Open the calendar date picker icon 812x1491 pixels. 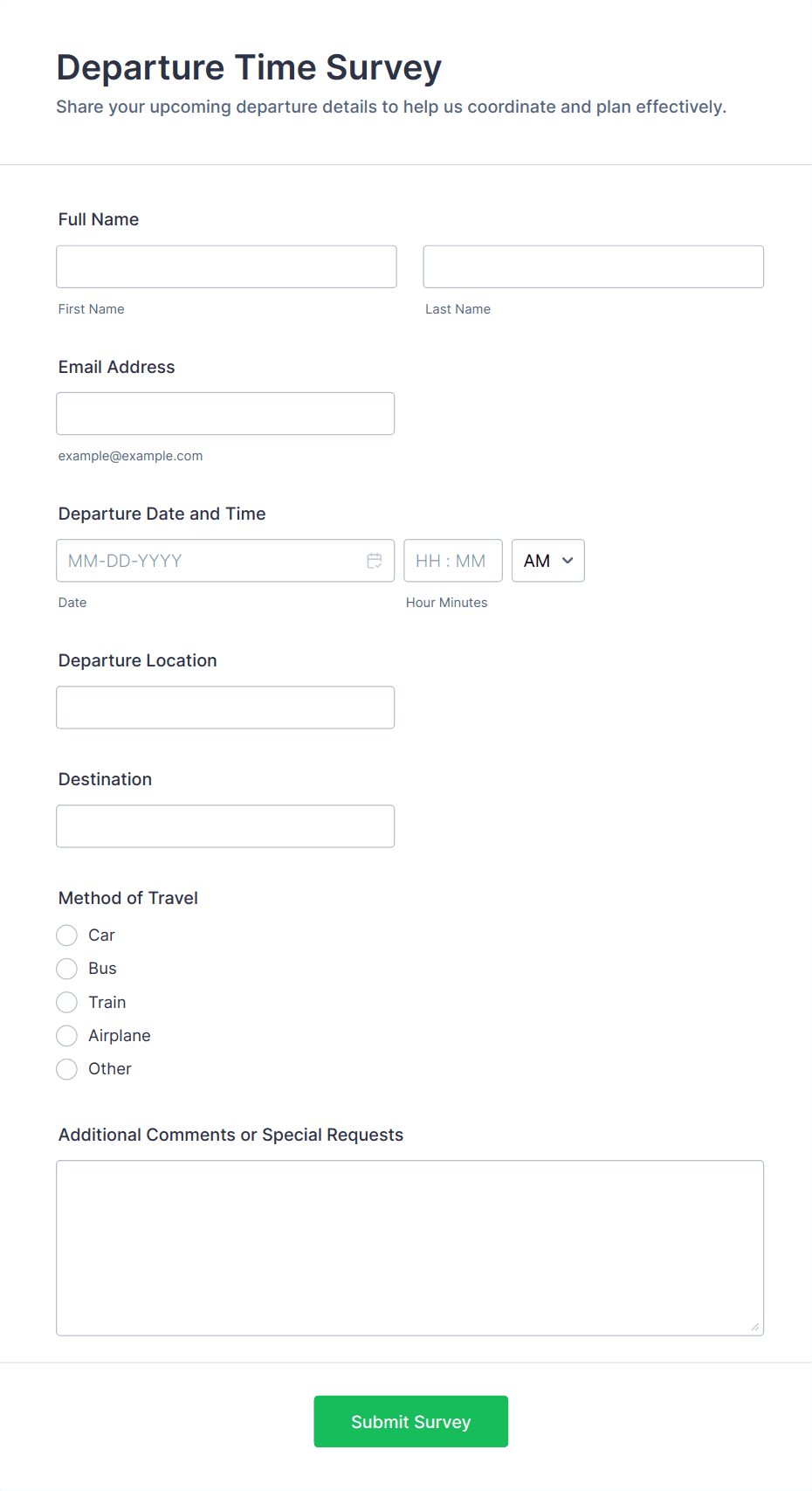tap(375, 561)
